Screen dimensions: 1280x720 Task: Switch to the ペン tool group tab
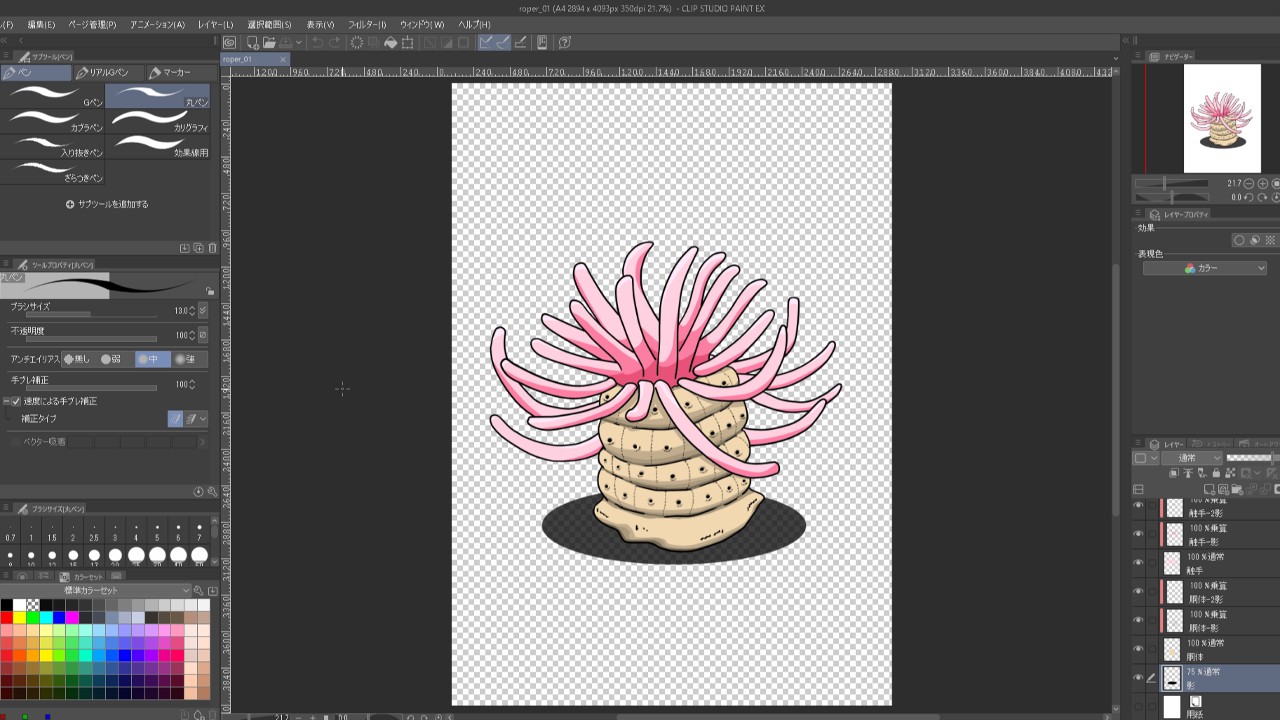[36, 73]
